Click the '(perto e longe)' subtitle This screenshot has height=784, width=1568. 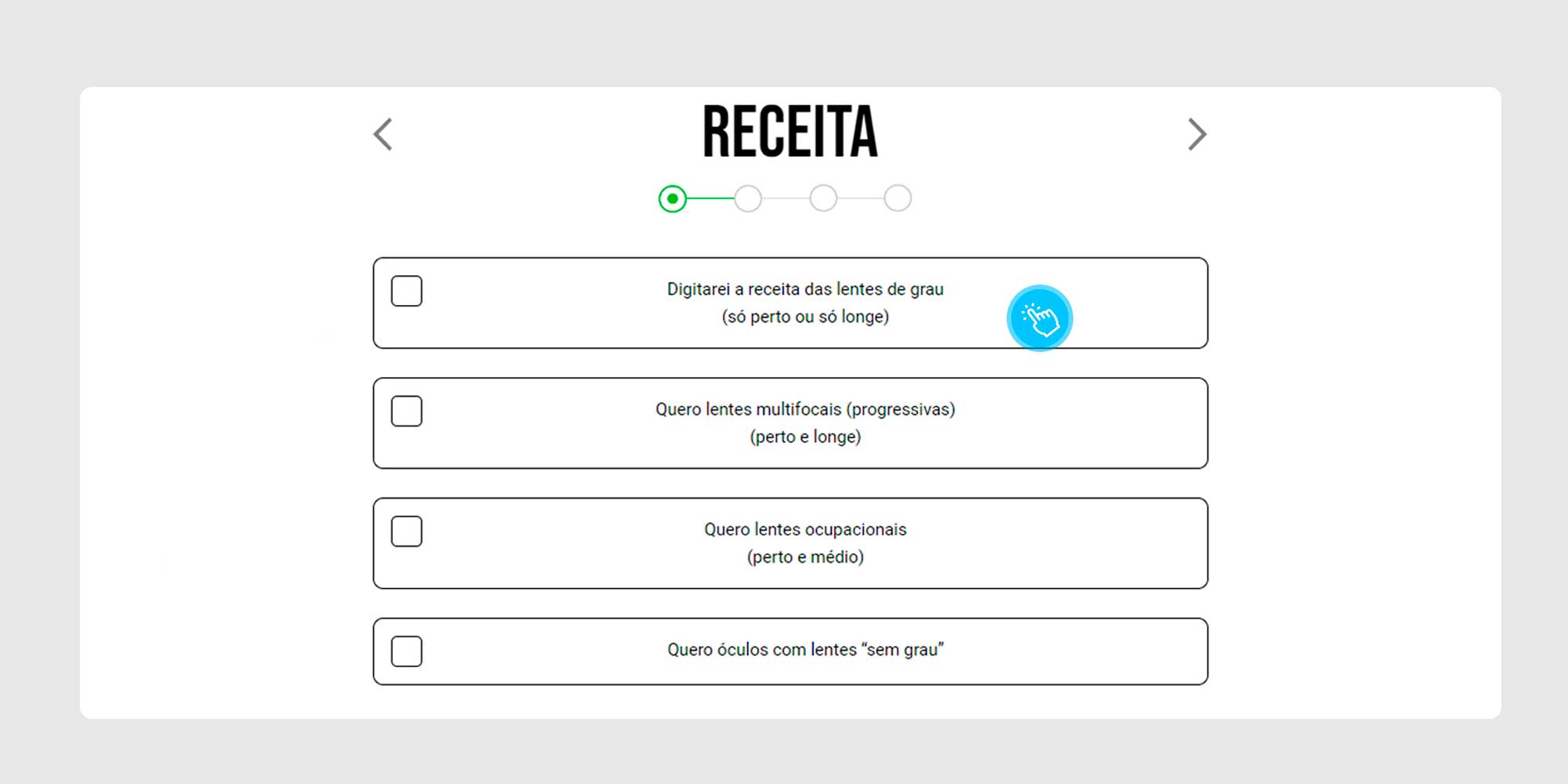805,437
